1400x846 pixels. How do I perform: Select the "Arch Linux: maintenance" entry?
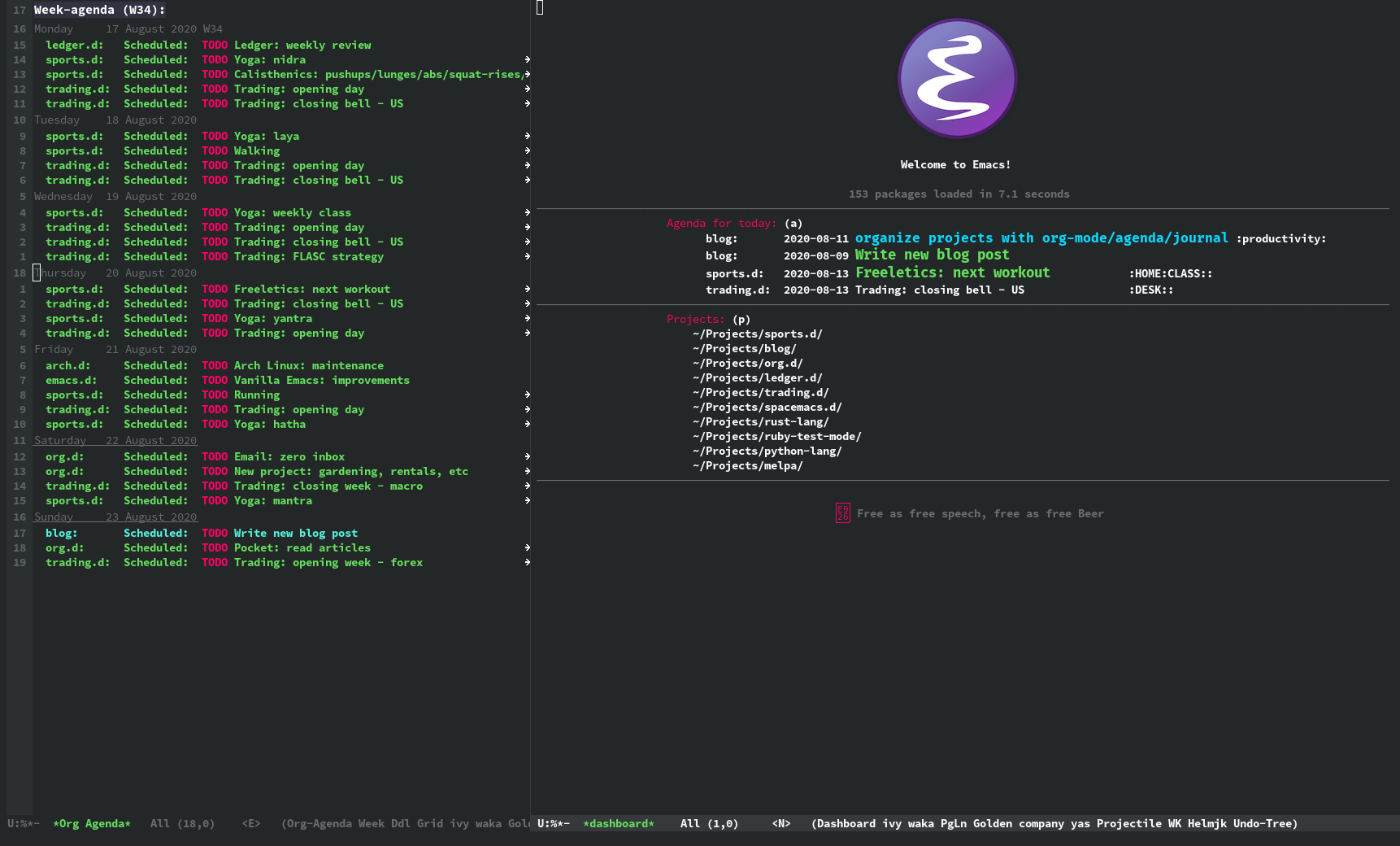point(309,365)
